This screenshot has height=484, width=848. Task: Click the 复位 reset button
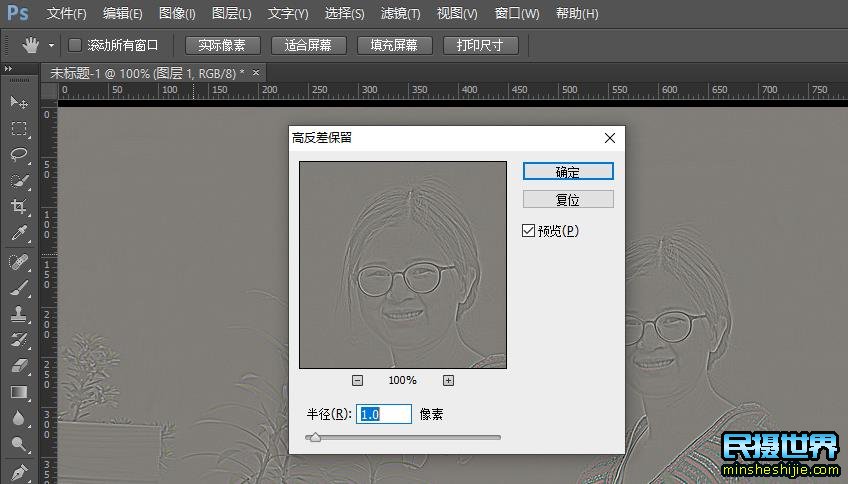[568, 199]
